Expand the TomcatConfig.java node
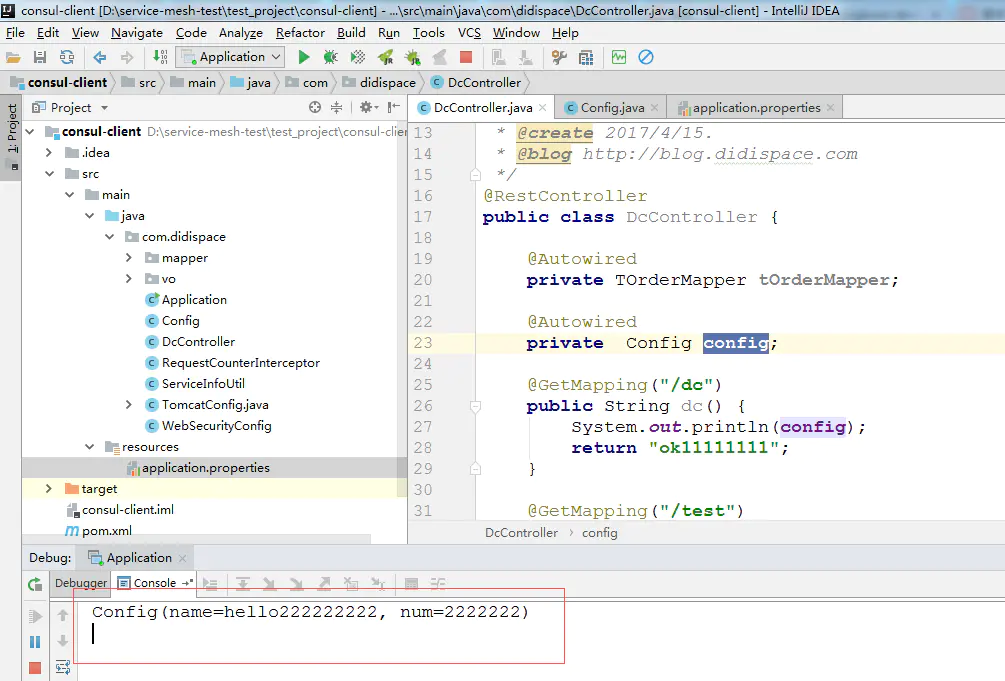This screenshot has height=681, width=1005. [x=129, y=405]
